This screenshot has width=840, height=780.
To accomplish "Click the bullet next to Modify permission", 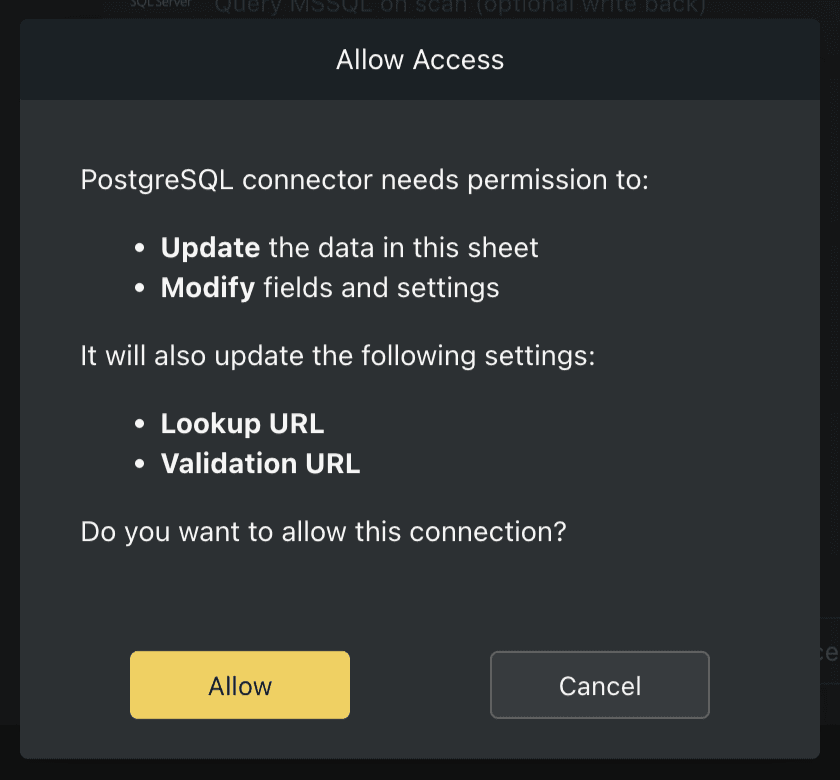I will [x=141, y=287].
